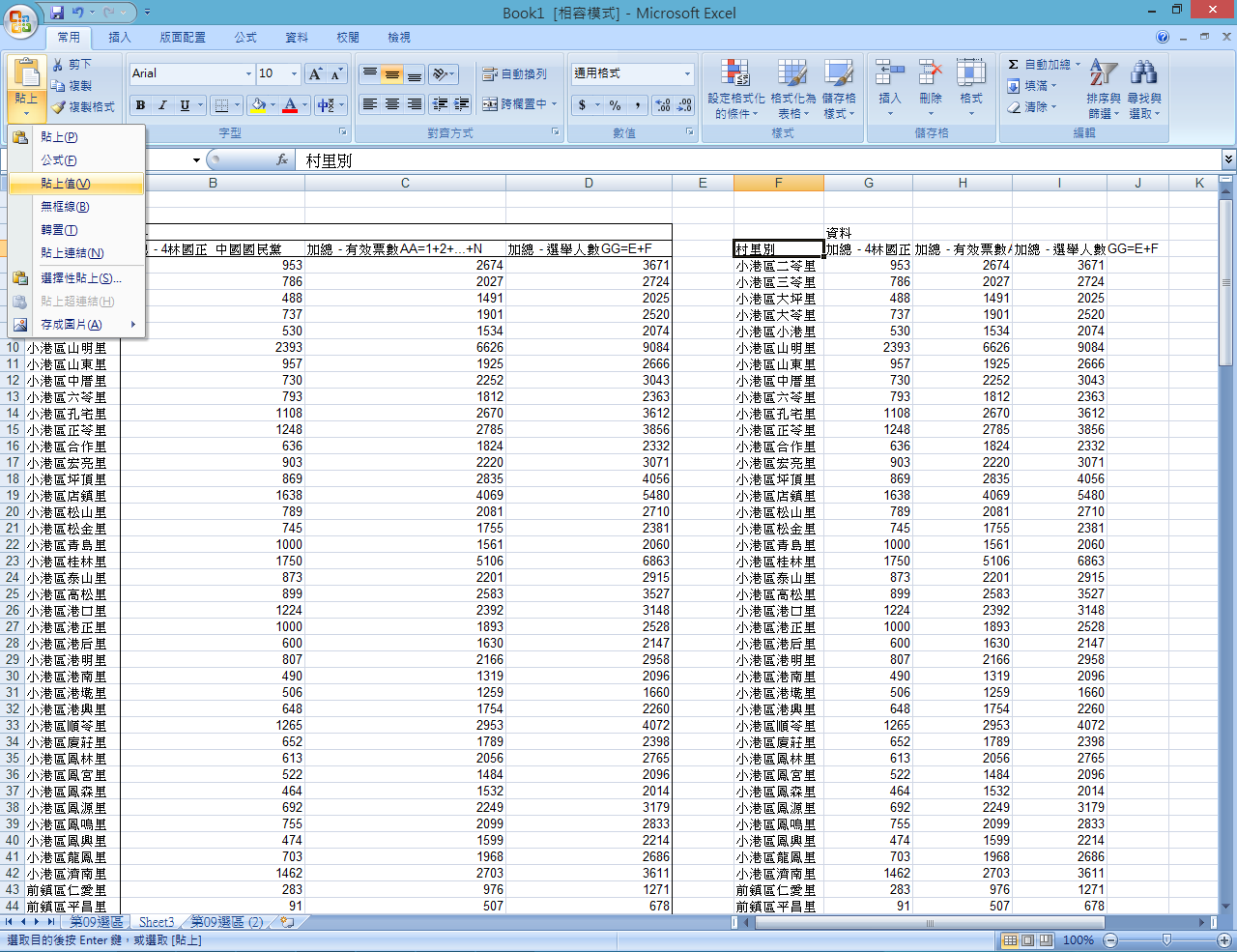Click the zoom slider in the status bar
Screen dimensions: 1237x952
coord(1166,939)
